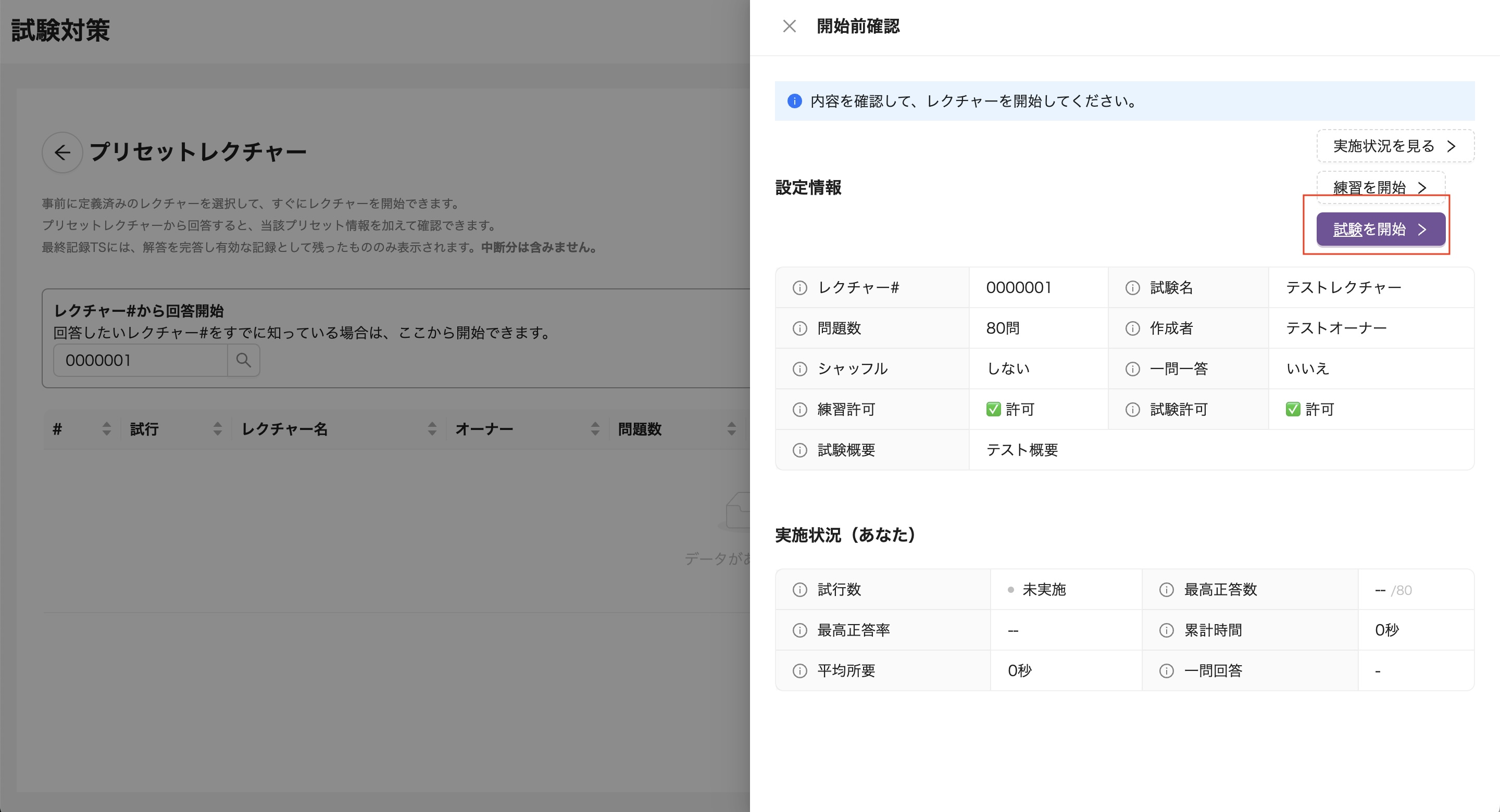Open 実施状況を見る
Image resolution: width=1500 pixels, height=812 pixels.
[x=1395, y=146]
